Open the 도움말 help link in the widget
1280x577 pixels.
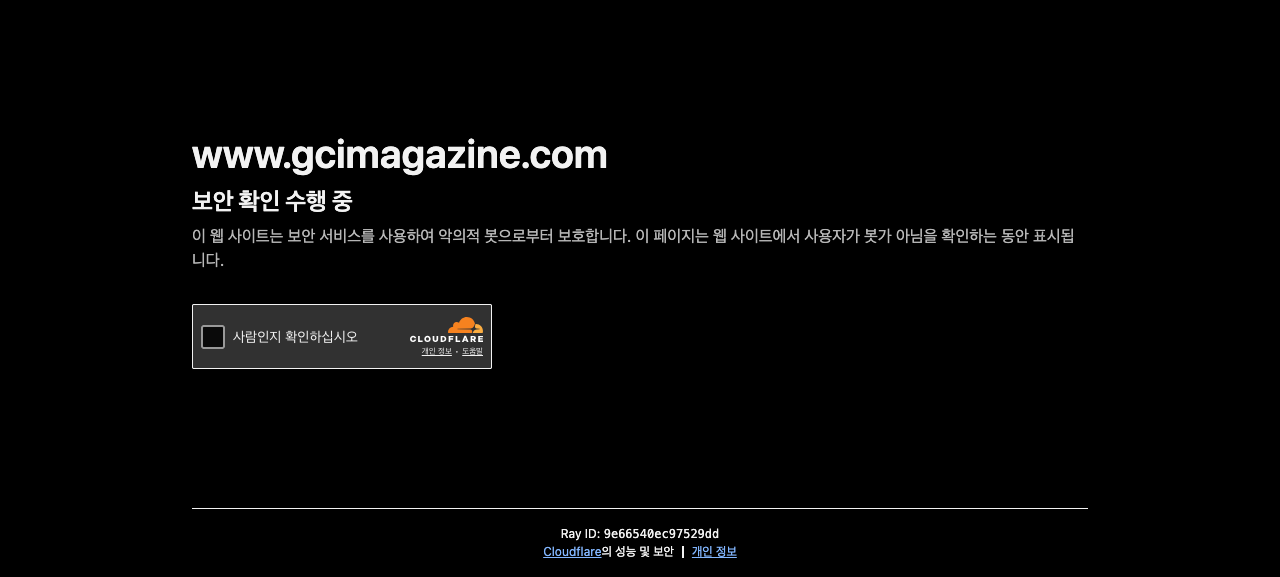tap(471, 351)
